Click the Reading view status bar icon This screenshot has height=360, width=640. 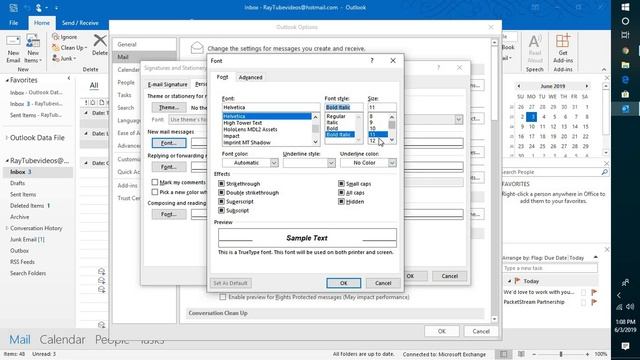point(521,354)
